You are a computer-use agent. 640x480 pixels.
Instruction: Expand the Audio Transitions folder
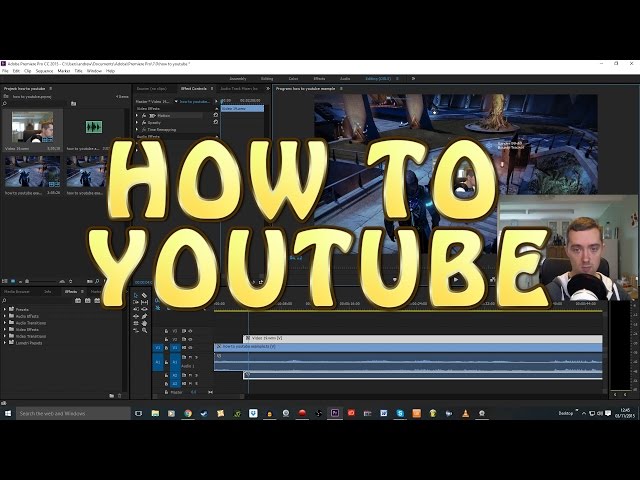(x=4, y=323)
